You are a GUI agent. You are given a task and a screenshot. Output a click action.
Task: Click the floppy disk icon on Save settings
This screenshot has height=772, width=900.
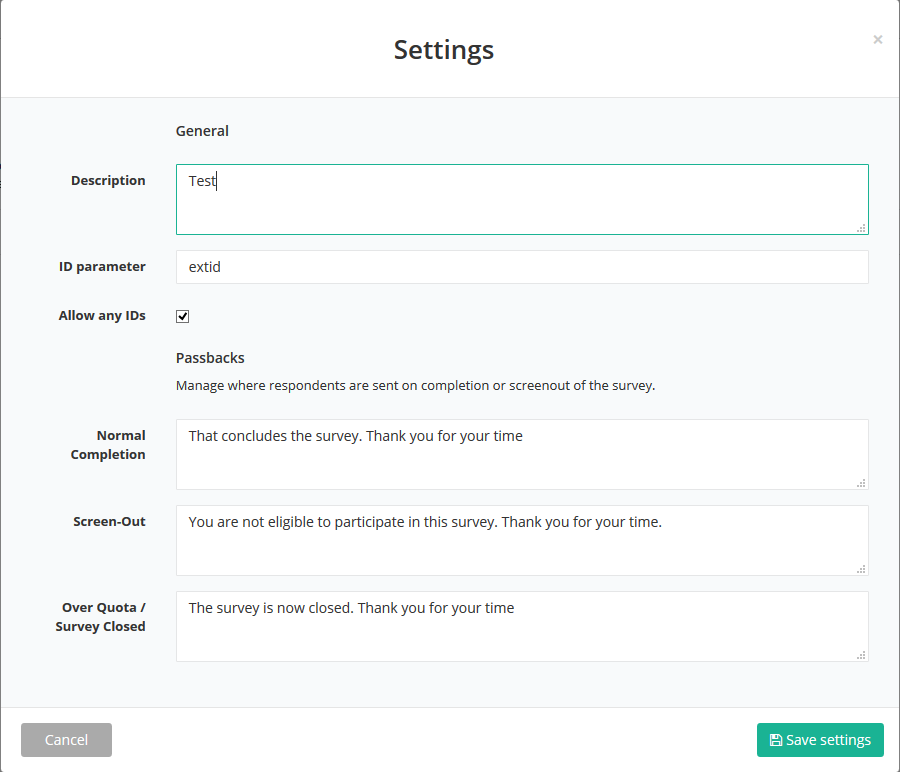[x=776, y=740]
